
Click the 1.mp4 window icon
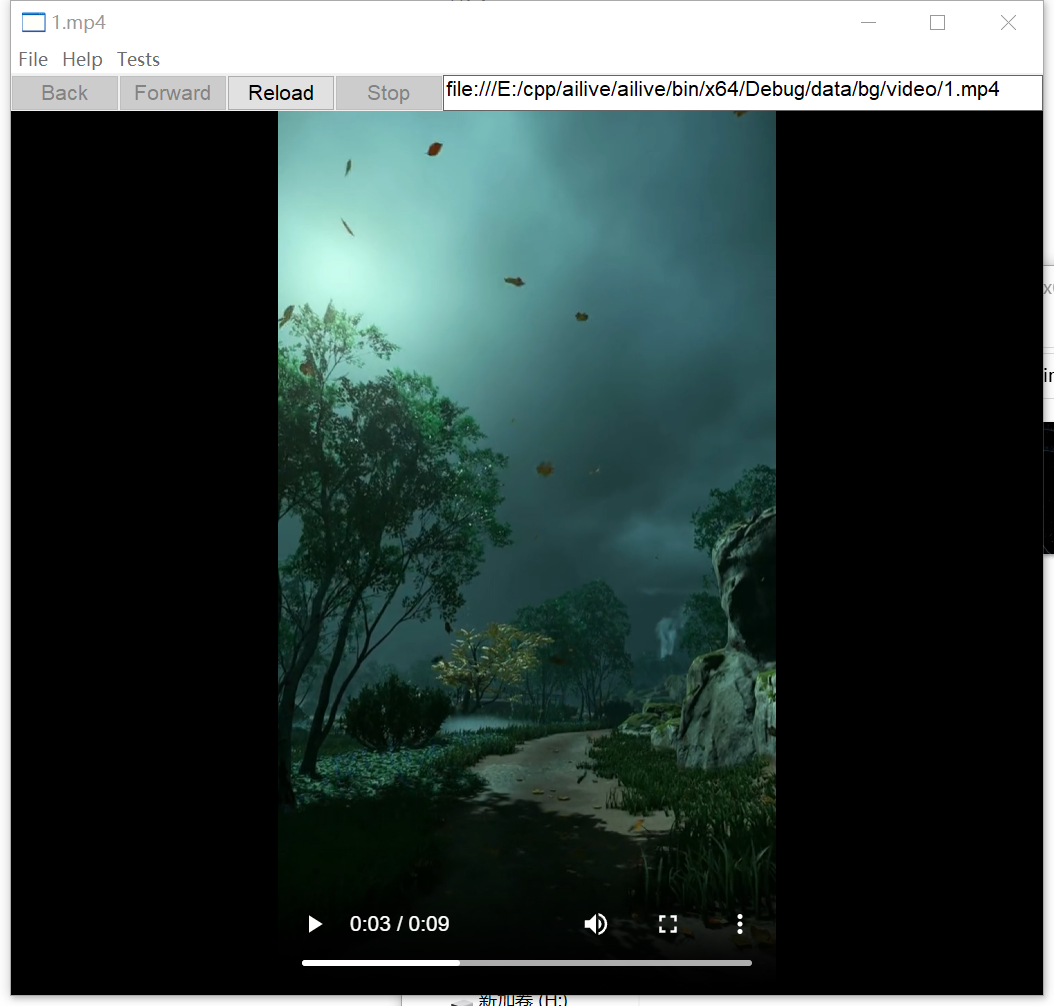34,23
